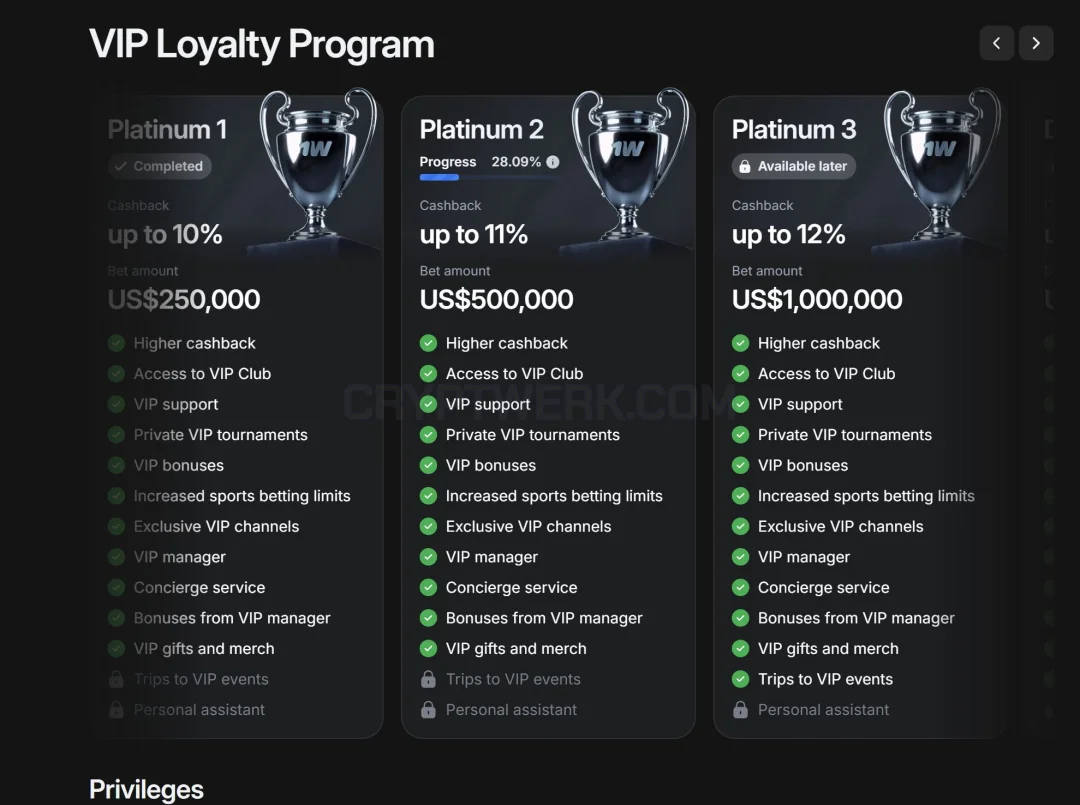Click Platinum 3 VIP manager checkmark
The height and width of the screenshot is (805, 1080).
[x=740, y=556]
